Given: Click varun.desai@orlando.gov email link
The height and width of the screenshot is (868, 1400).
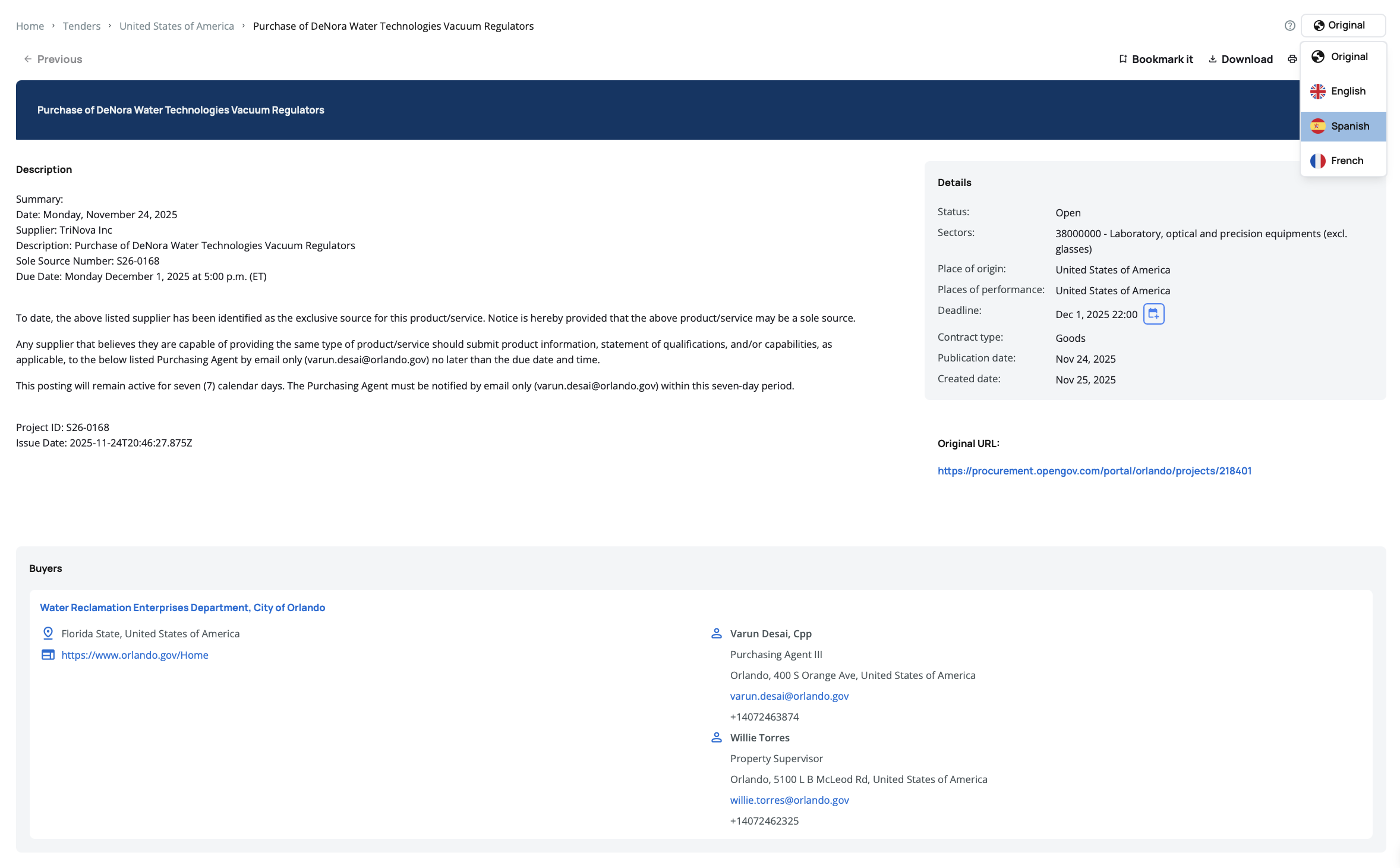Looking at the screenshot, I should tap(789, 696).
